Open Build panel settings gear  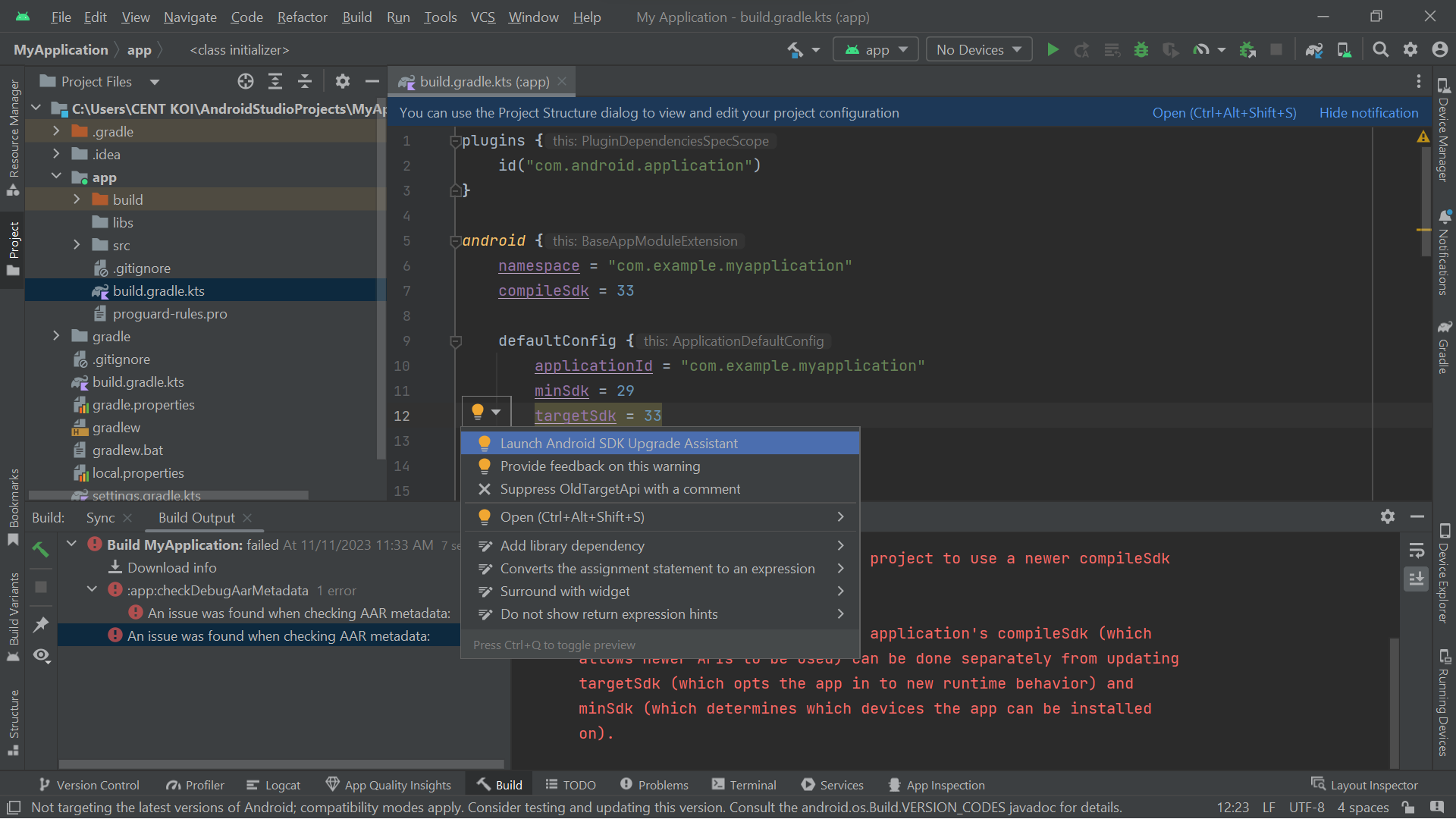[x=1387, y=516]
